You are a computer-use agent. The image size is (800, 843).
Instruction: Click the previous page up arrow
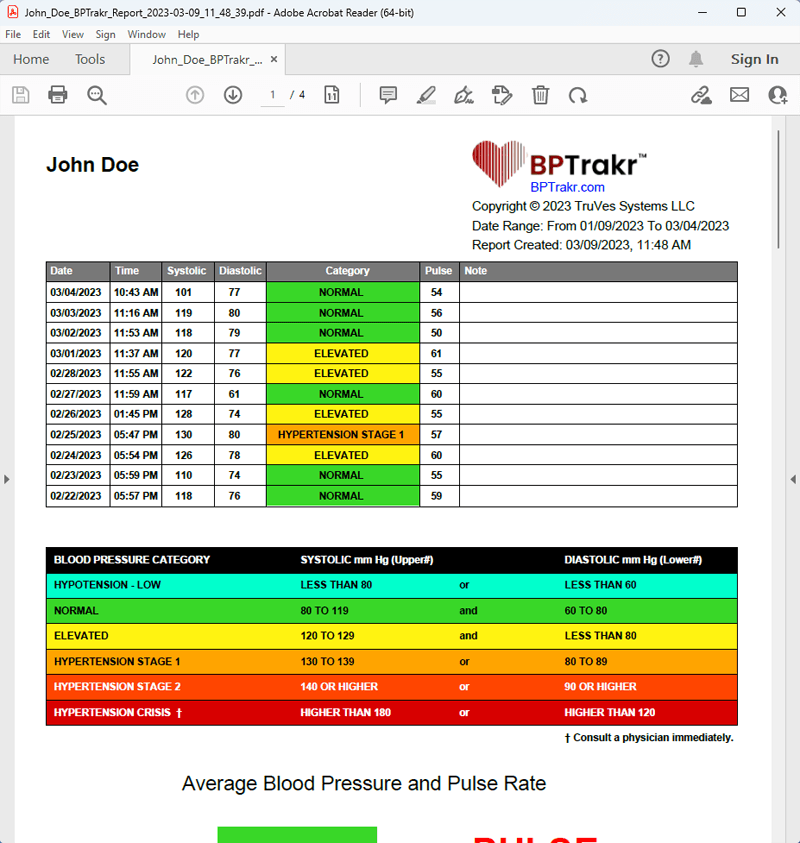[195, 95]
